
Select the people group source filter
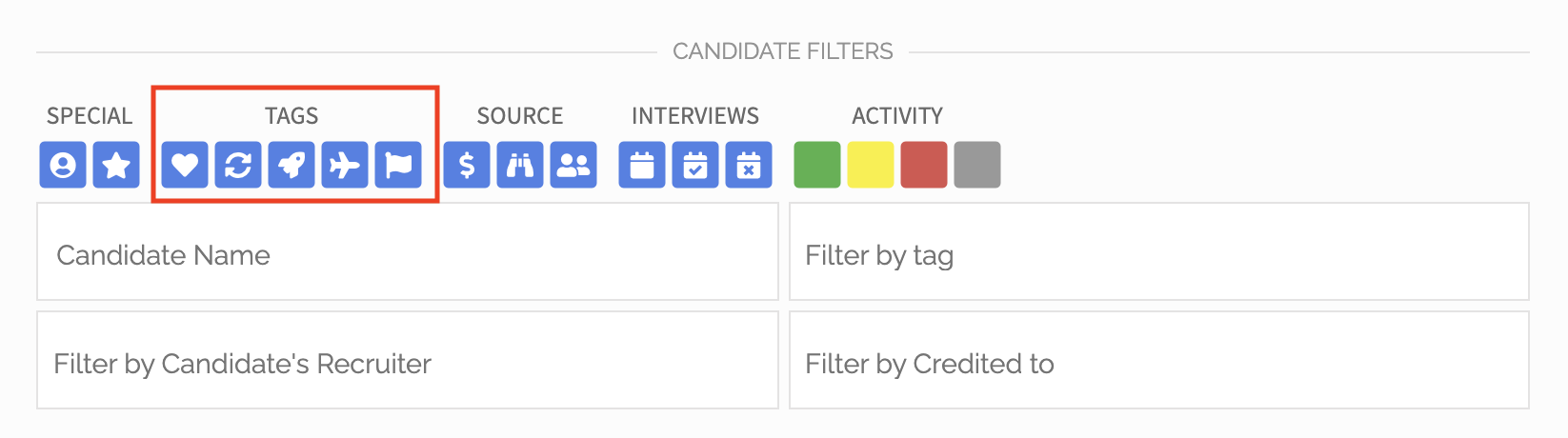tap(573, 165)
